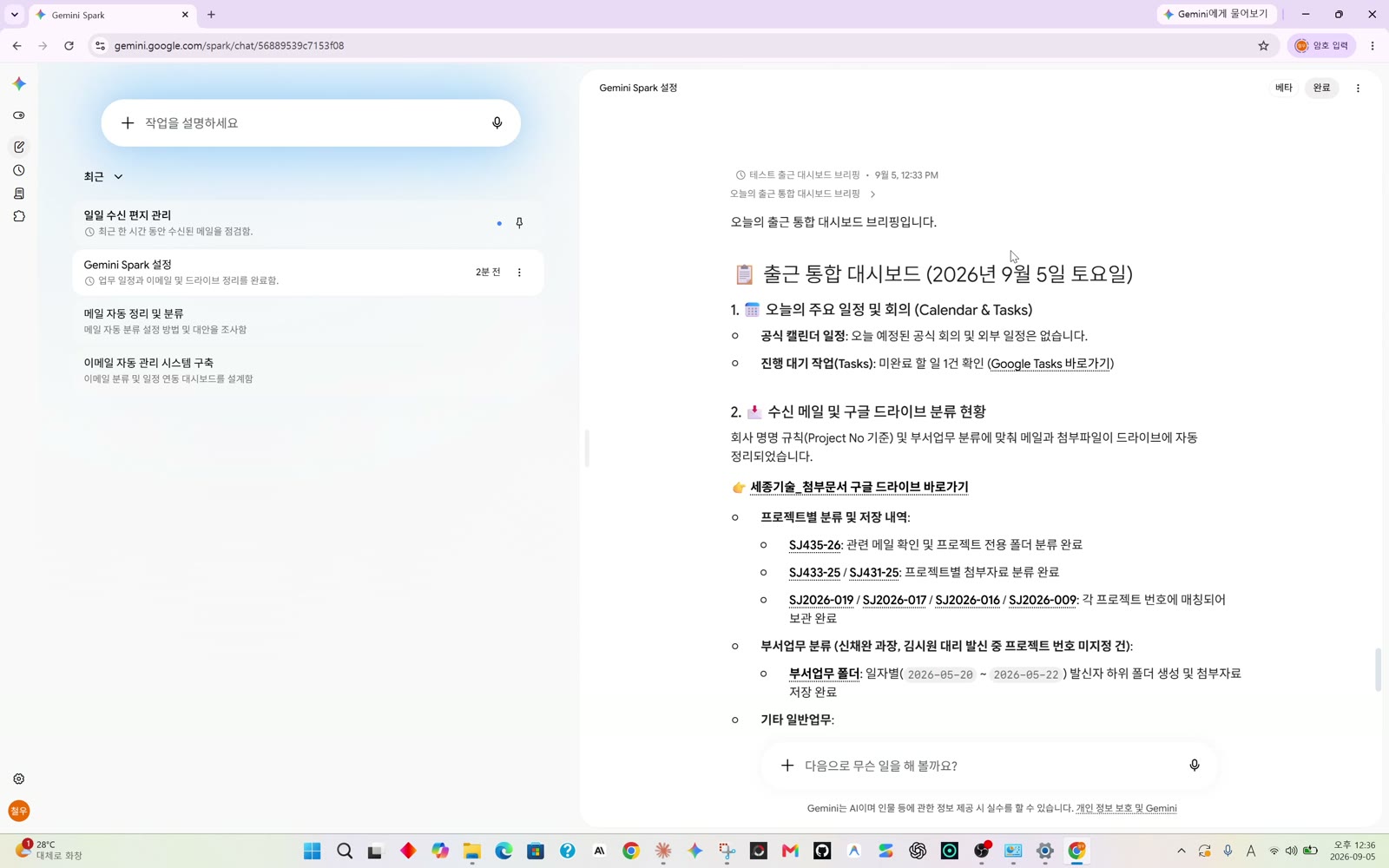Open the SJ435-26 project link
The image size is (1389, 868).
tap(814, 545)
